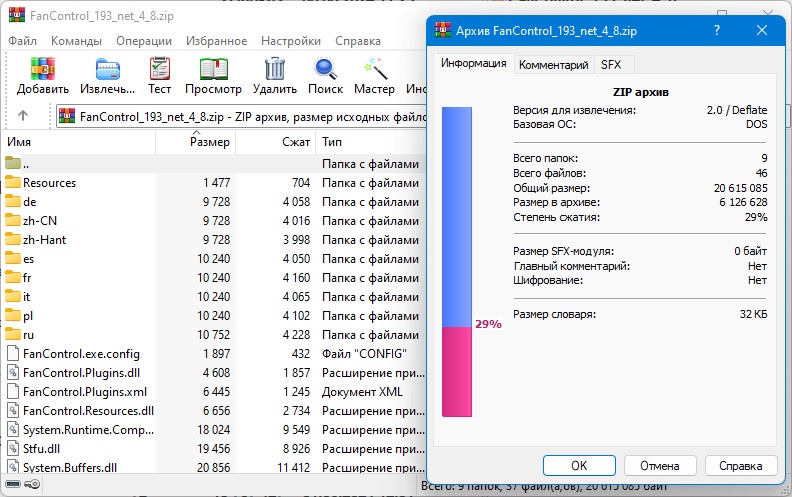Select FanControl.Plugins.xml file icon
Viewport: 792px width, 497px height.
(13, 391)
